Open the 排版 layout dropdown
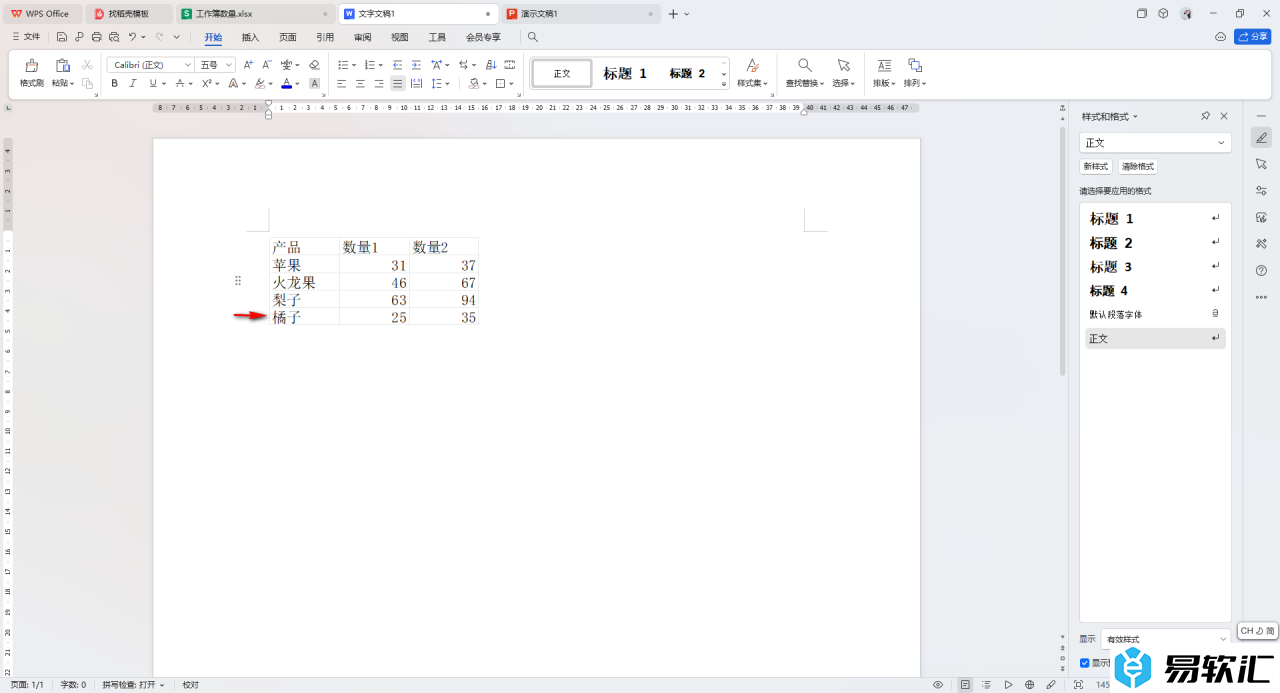The width and height of the screenshot is (1280, 693). point(884,83)
